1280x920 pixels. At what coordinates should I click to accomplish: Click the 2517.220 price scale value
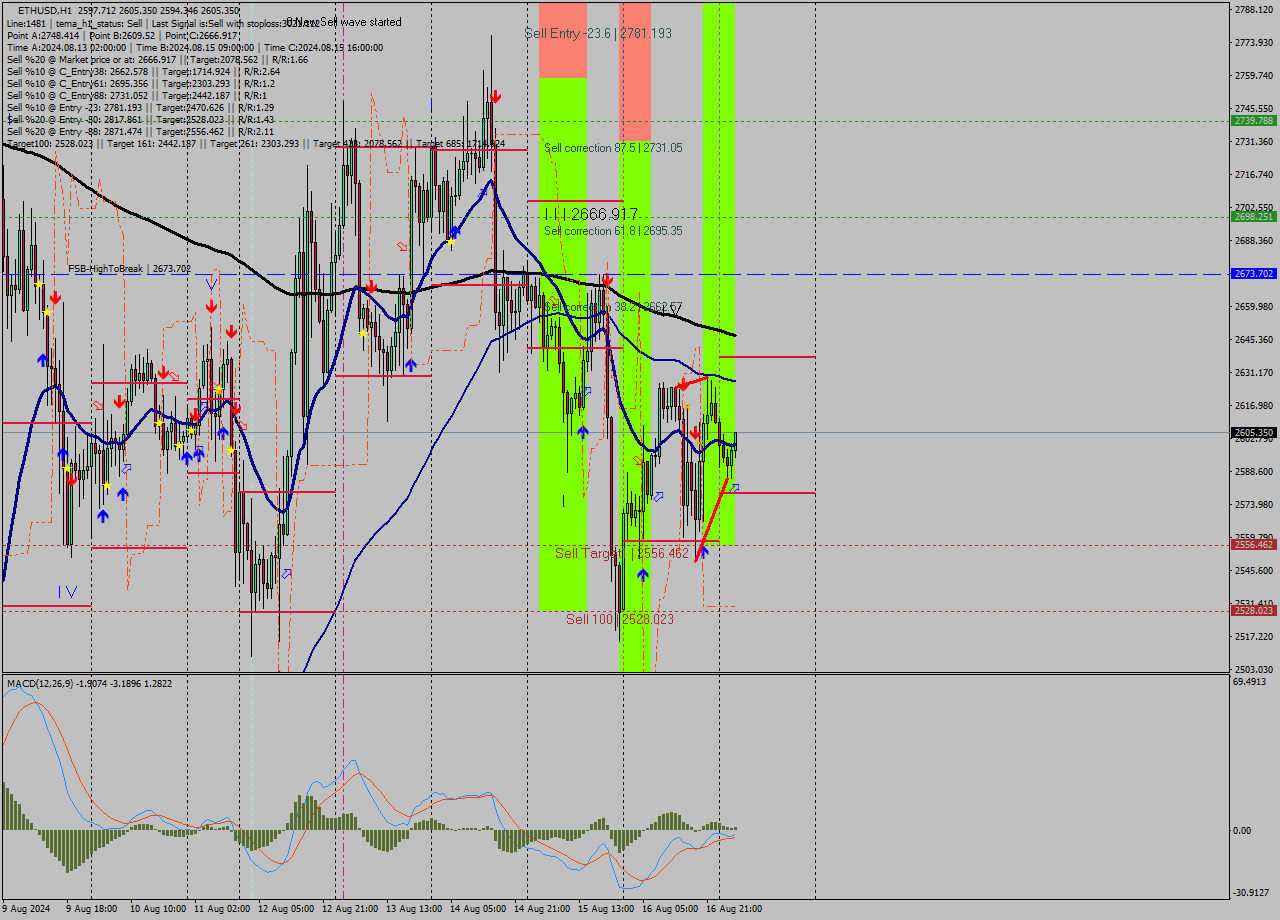tap(1254, 636)
